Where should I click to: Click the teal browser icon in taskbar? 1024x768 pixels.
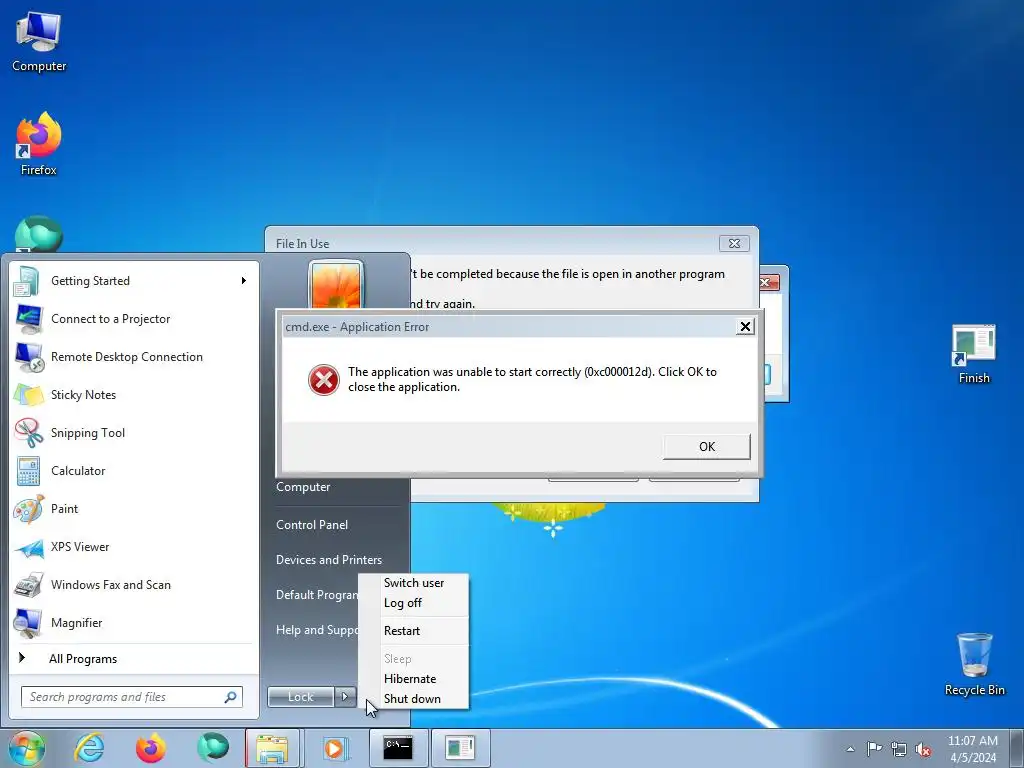click(212, 748)
